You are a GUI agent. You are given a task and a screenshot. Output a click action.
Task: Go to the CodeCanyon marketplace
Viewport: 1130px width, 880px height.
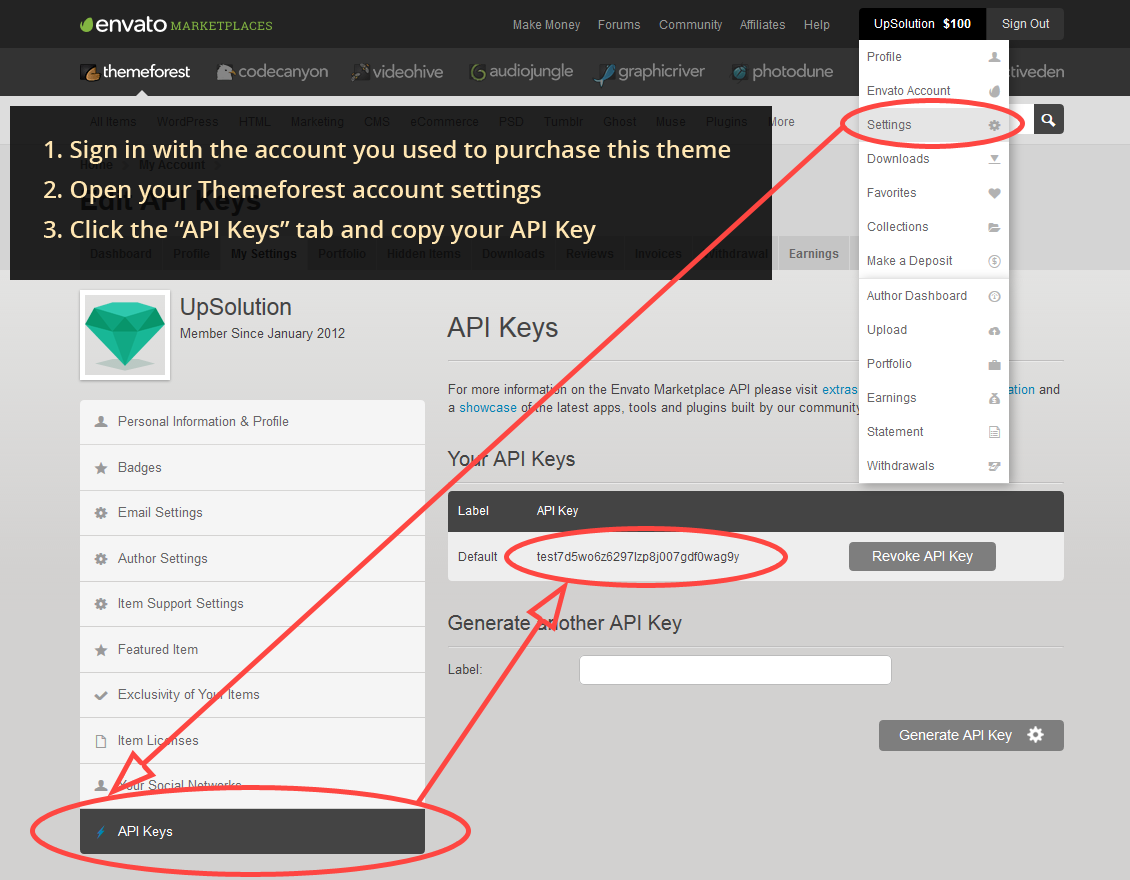coord(272,71)
